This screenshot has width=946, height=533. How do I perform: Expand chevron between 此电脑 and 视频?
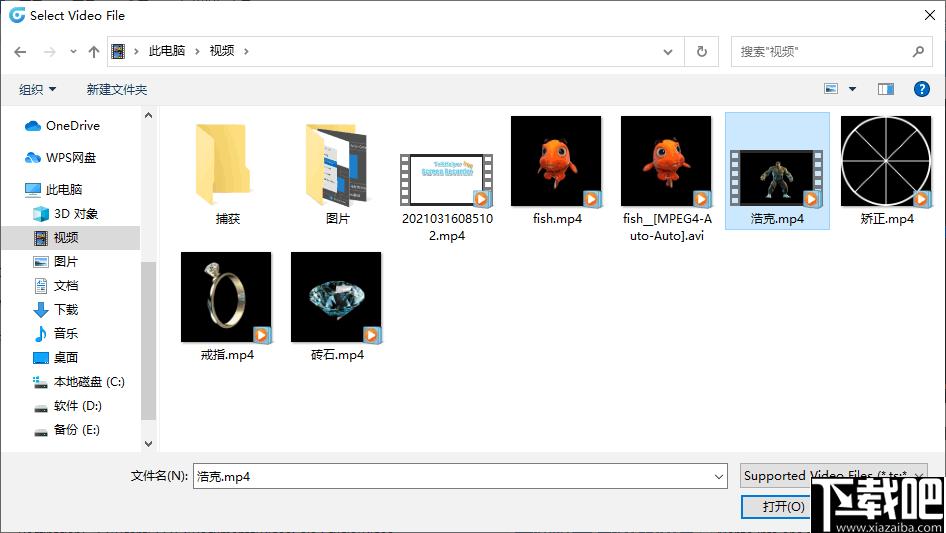click(197, 51)
